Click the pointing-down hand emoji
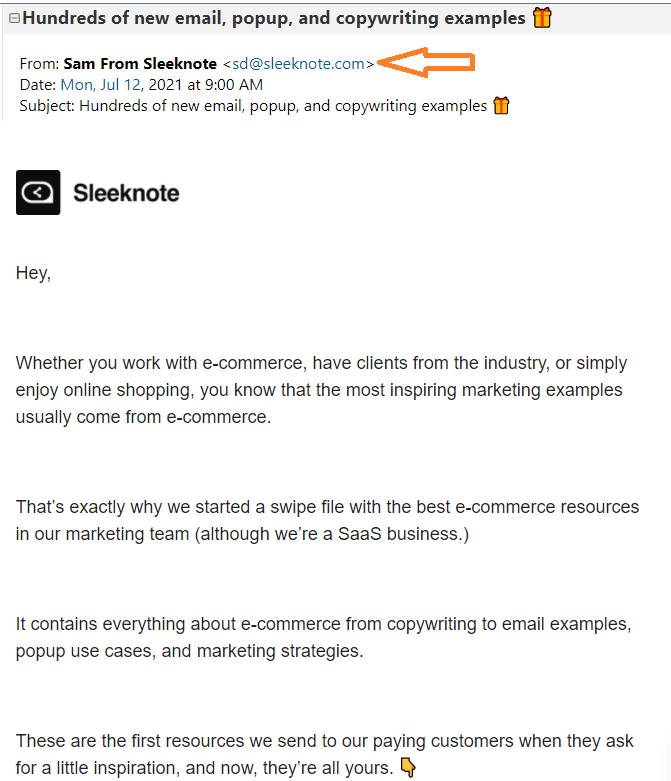 click(x=408, y=768)
